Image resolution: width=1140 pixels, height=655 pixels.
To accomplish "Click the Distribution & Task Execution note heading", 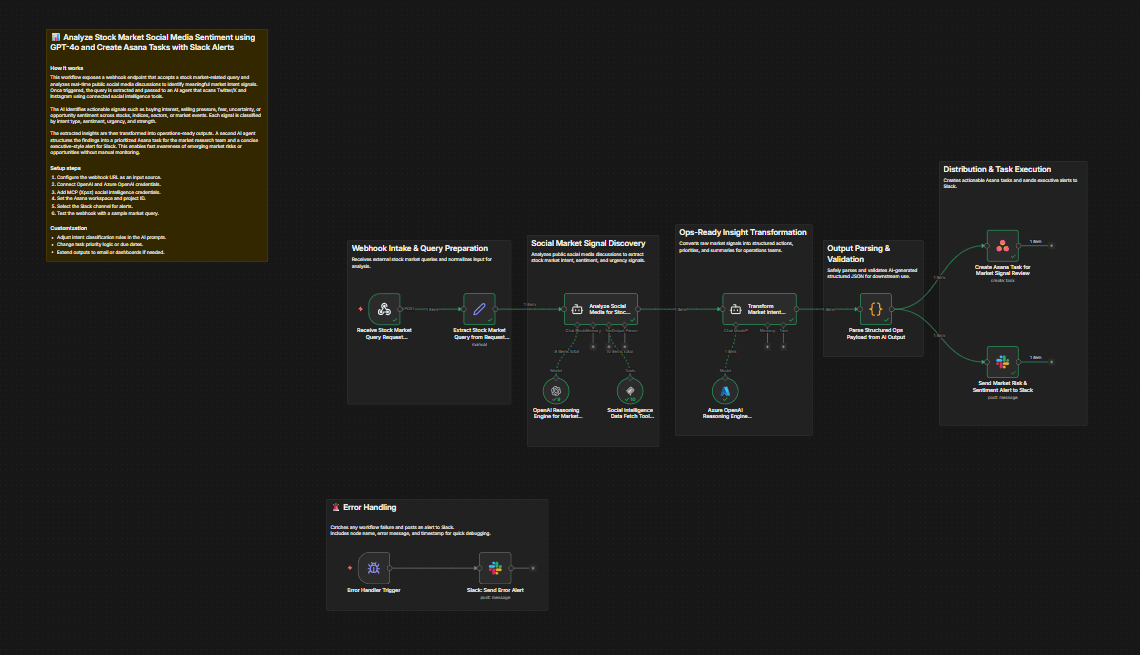I will pyautogui.click(x=997, y=170).
